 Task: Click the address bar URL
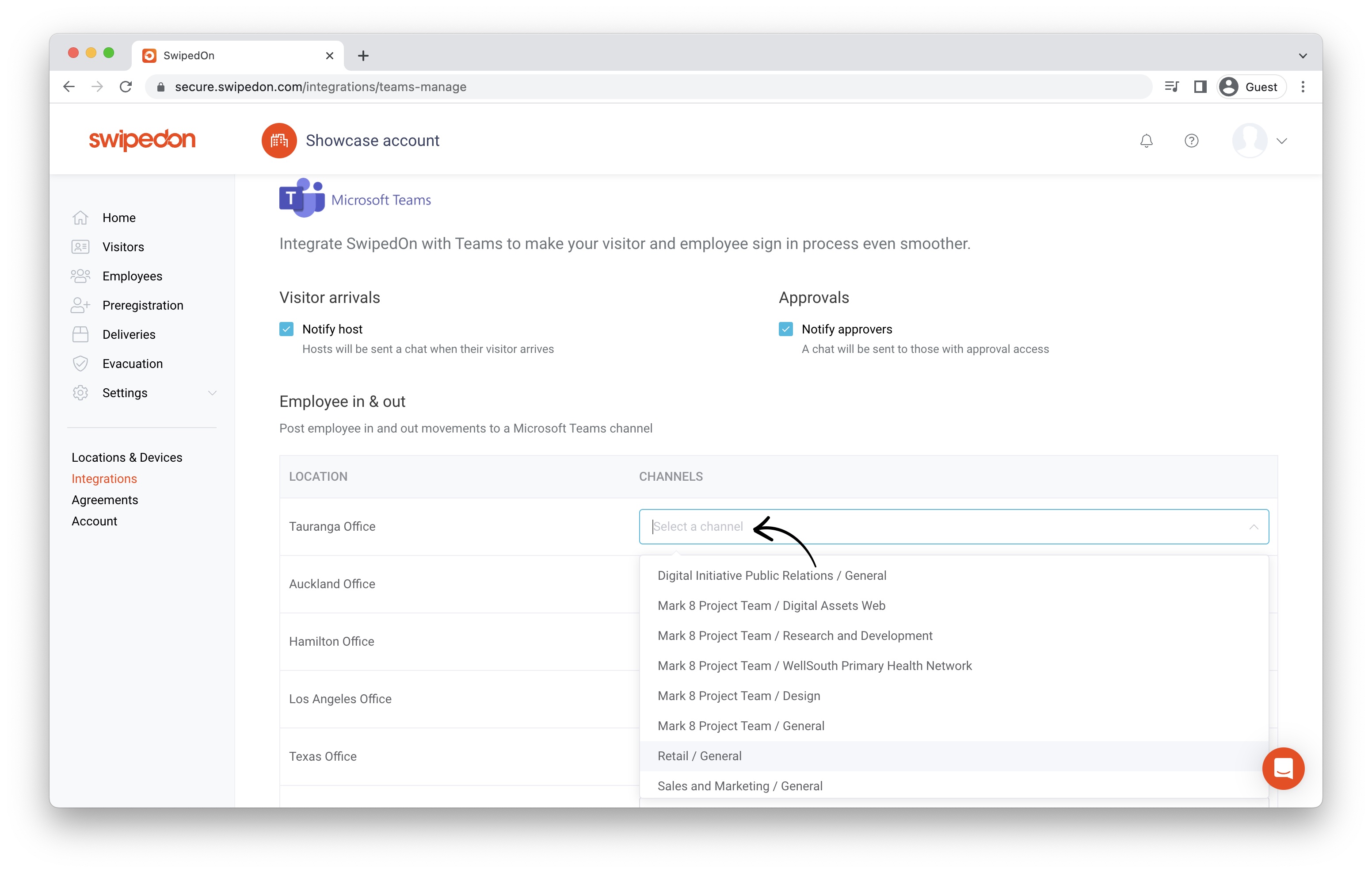(x=320, y=87)
